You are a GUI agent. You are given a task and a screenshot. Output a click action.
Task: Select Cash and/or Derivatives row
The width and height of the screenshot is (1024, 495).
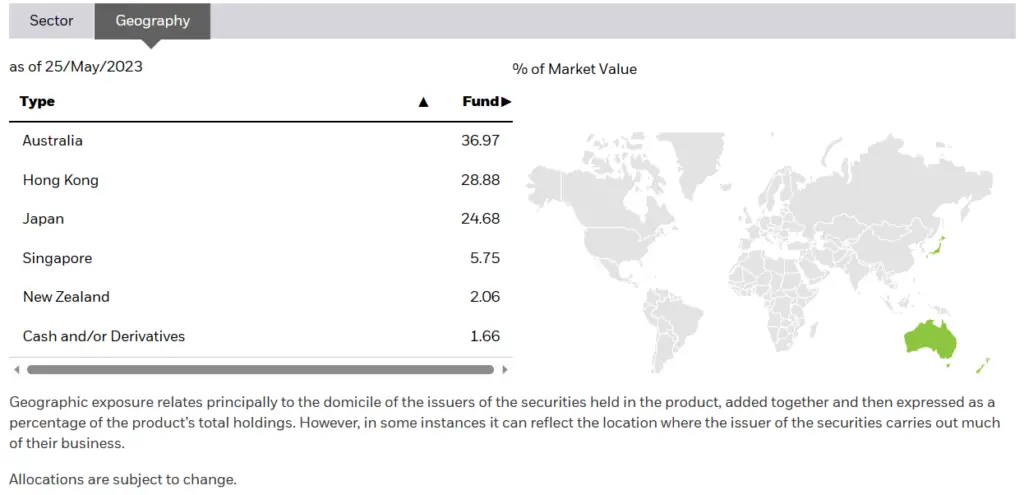(261, 336)
